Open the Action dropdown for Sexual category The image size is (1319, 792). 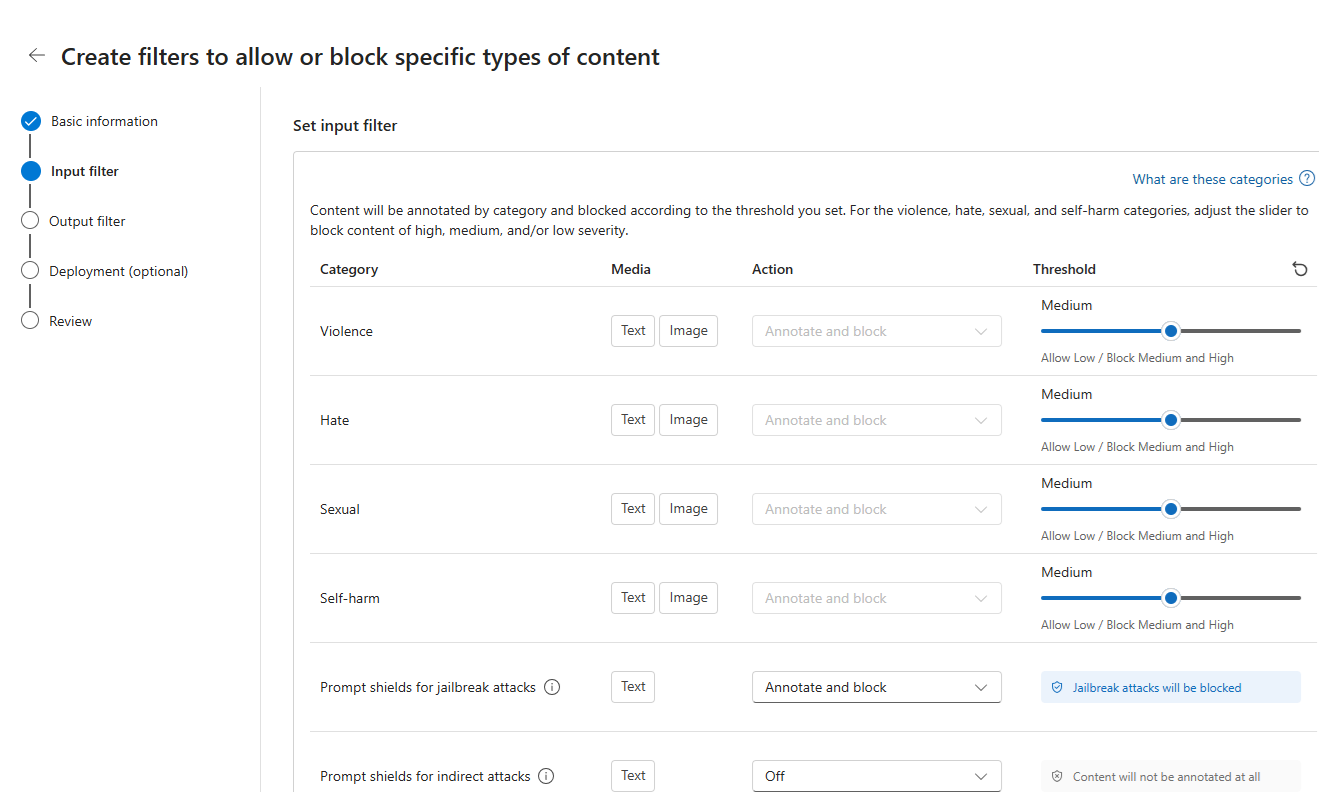876,508
